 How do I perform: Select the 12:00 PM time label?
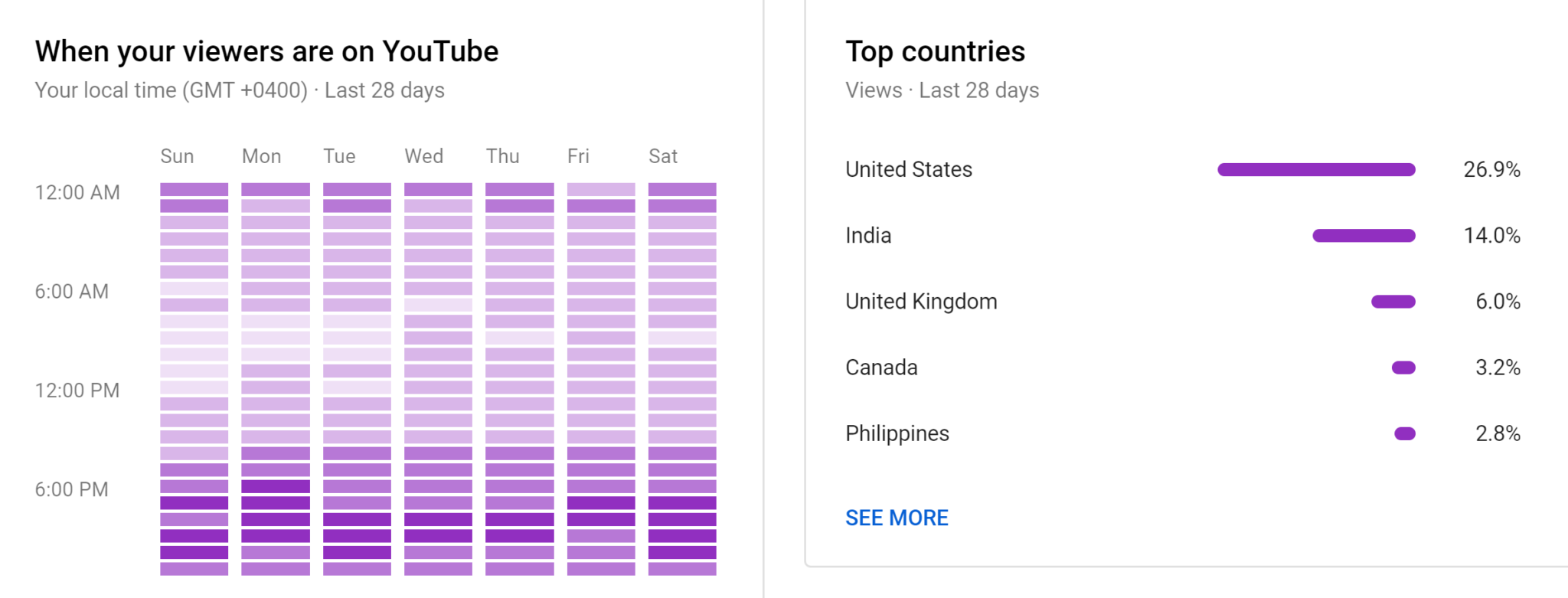(x=76, y=390)
